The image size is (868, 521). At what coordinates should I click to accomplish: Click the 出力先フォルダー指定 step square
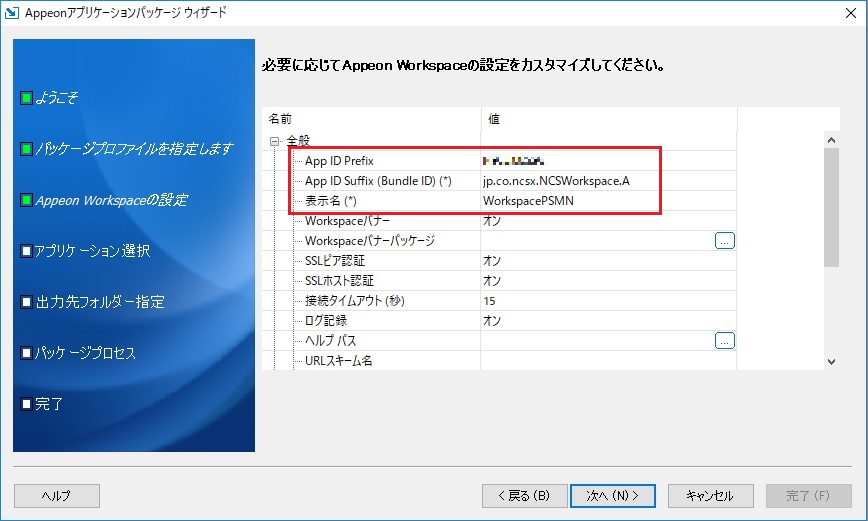click(x=26, y=302)
